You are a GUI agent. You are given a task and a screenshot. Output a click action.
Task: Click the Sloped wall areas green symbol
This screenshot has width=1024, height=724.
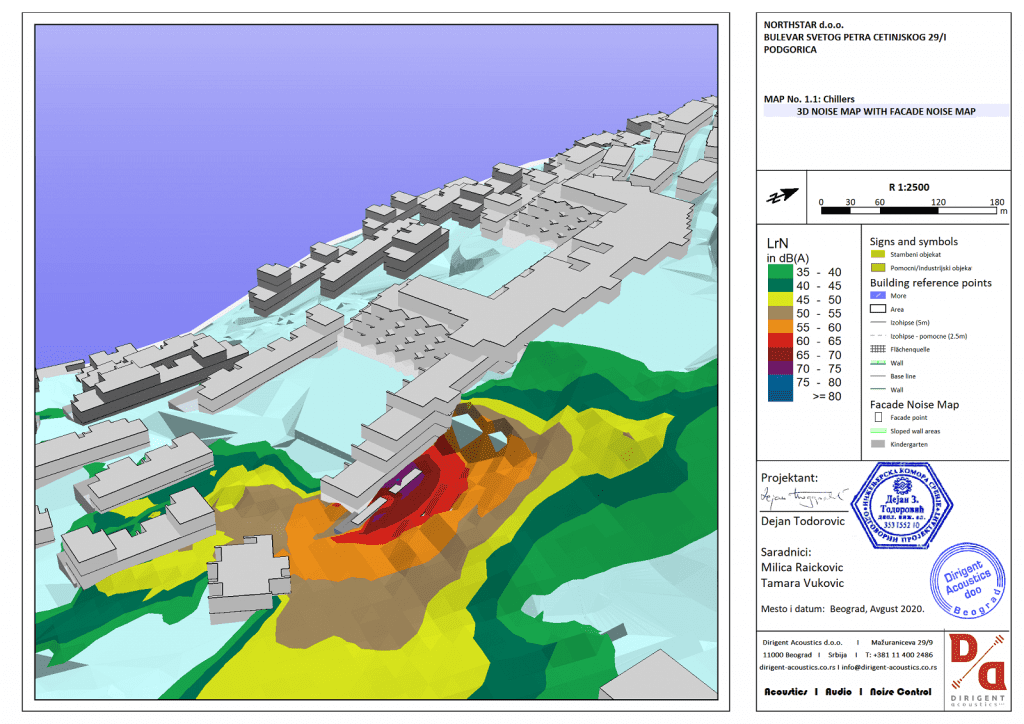coord(877,430)
